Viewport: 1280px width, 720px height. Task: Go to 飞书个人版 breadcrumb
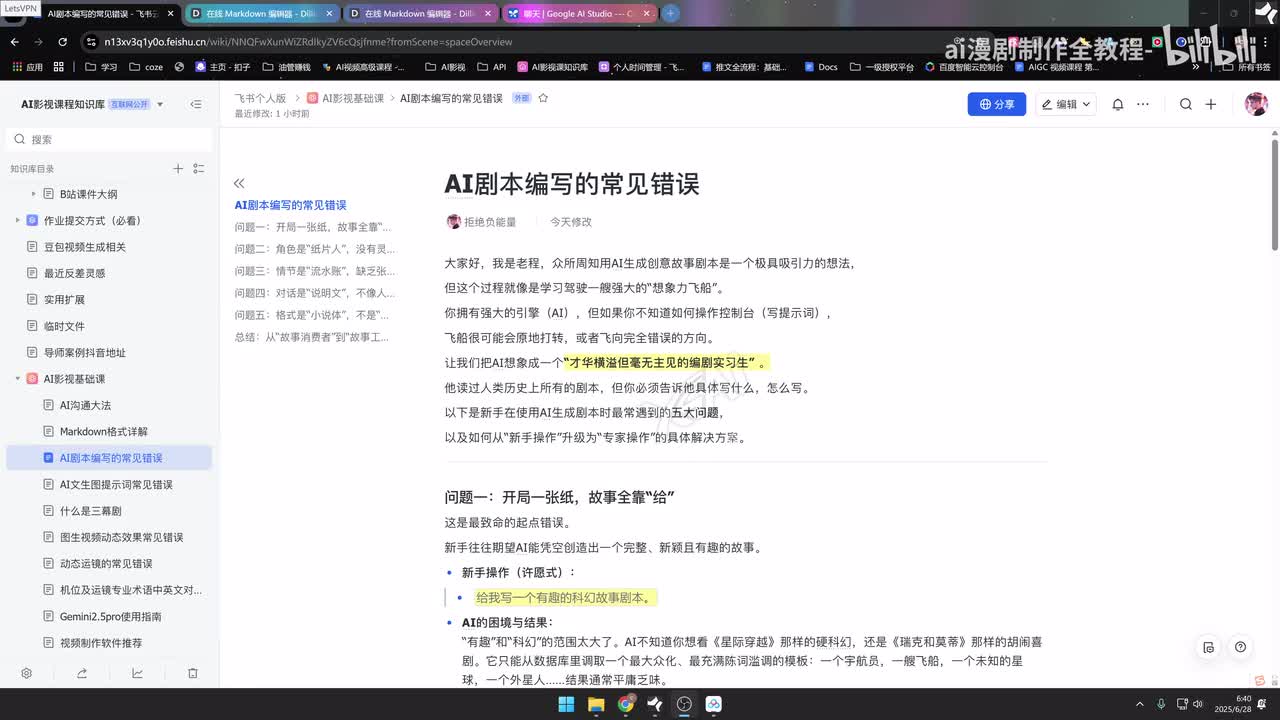(260, 98)
